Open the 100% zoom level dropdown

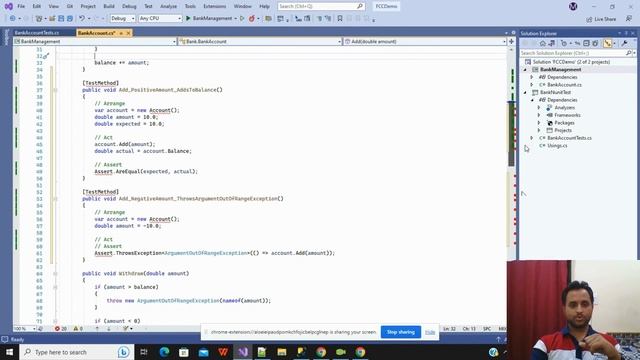point(24,329)
